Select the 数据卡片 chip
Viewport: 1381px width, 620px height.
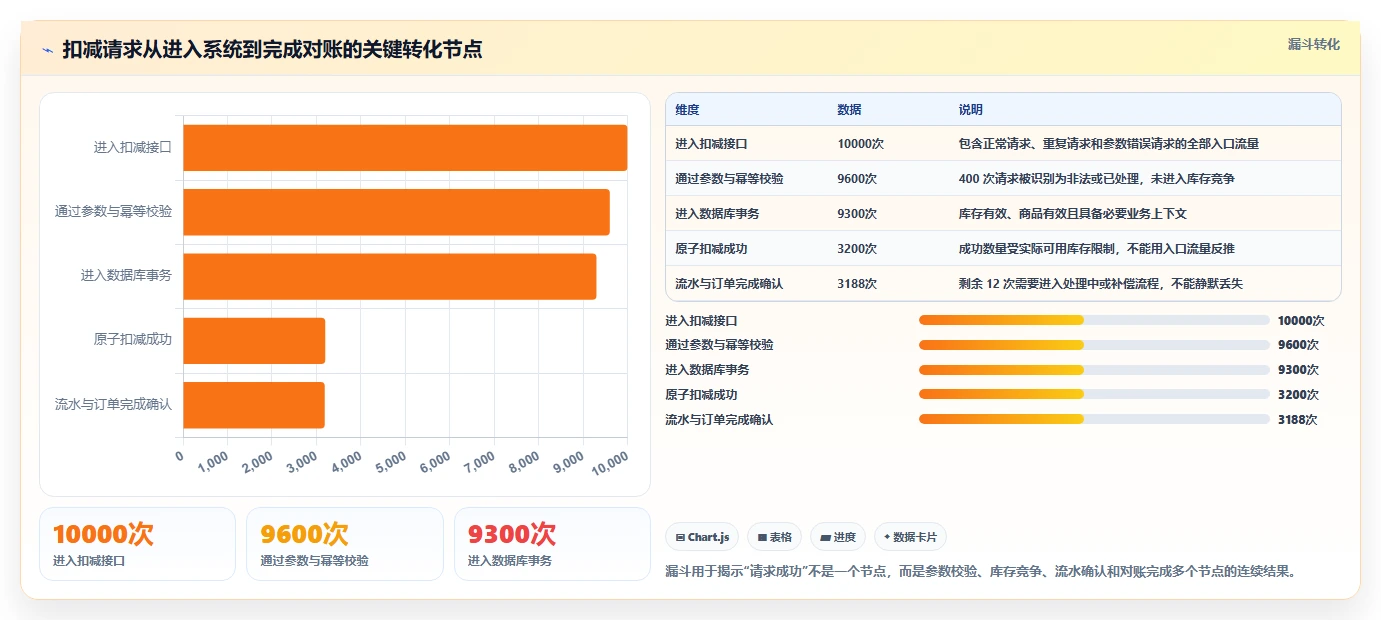click(910, 537)
